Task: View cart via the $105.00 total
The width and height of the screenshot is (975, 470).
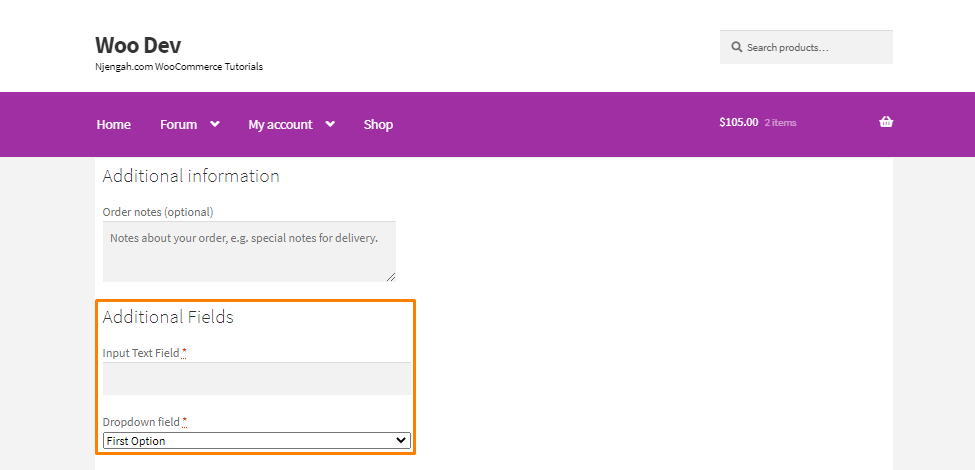Action: 739,122
